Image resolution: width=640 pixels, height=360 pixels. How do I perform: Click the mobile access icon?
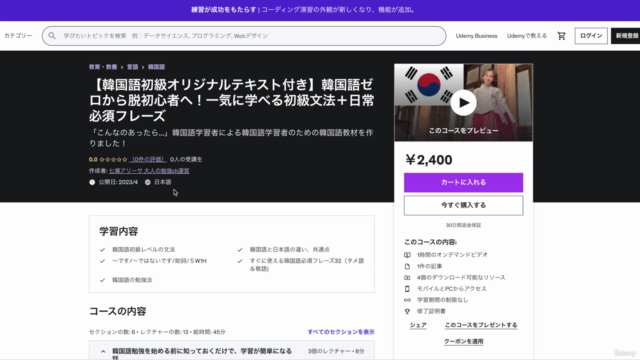(407, 289)
